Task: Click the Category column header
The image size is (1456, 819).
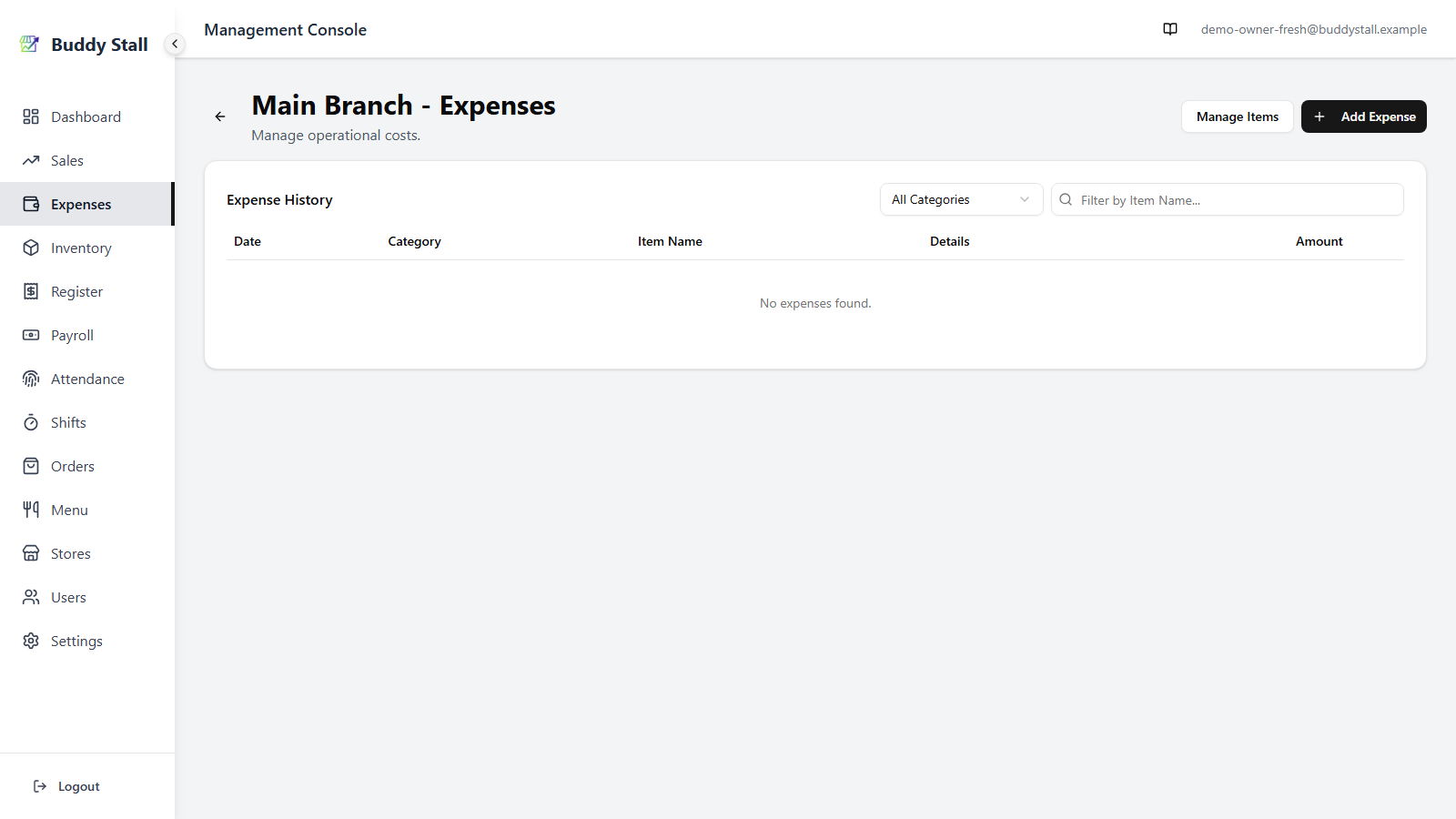Action: click(x=414, y=241)
